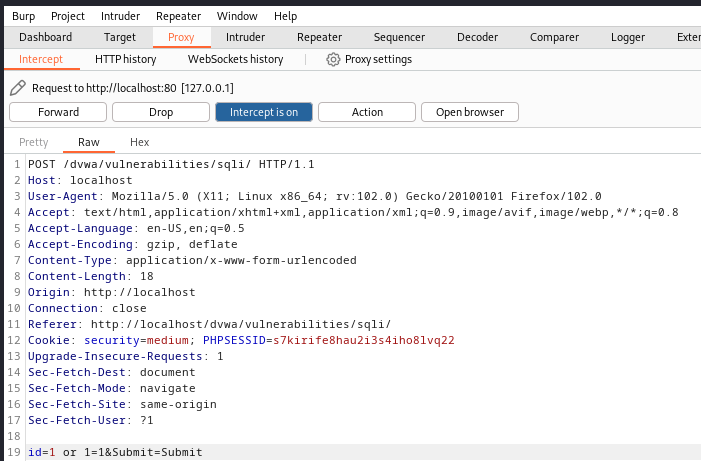The image size is (701, 461).
Task: Open the HTTP history sub-tab
Action: (x=126, y=59)
